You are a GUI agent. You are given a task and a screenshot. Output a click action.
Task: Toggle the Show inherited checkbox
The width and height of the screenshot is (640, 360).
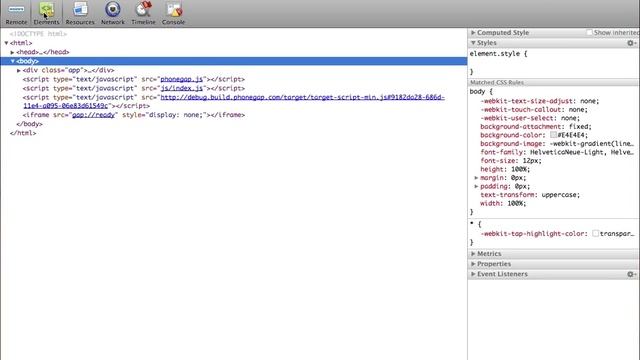(x=589, y=32)
